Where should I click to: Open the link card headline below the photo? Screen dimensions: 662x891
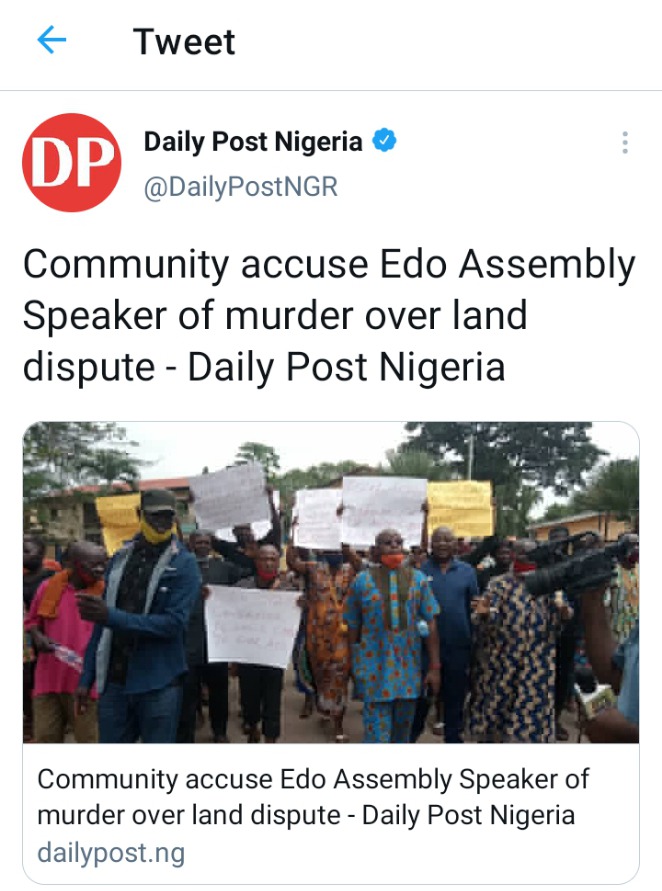click(x=313, y=797)
